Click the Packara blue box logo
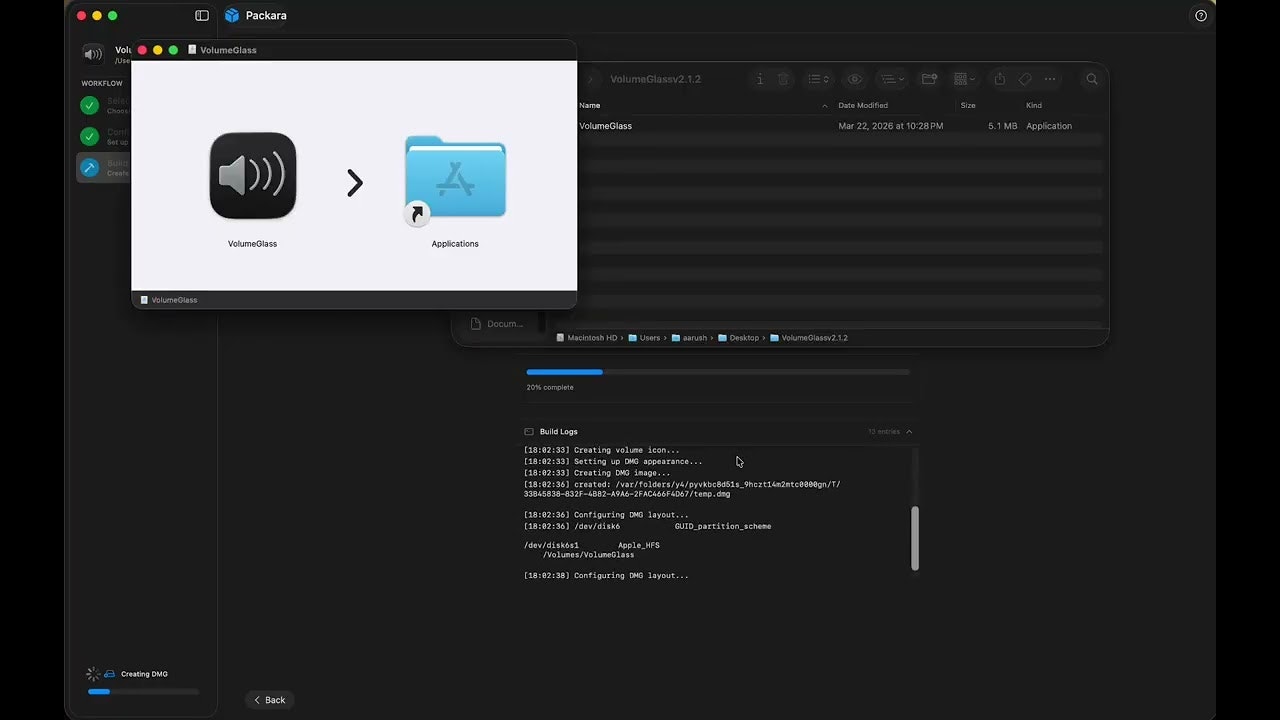 pos(232,15)
